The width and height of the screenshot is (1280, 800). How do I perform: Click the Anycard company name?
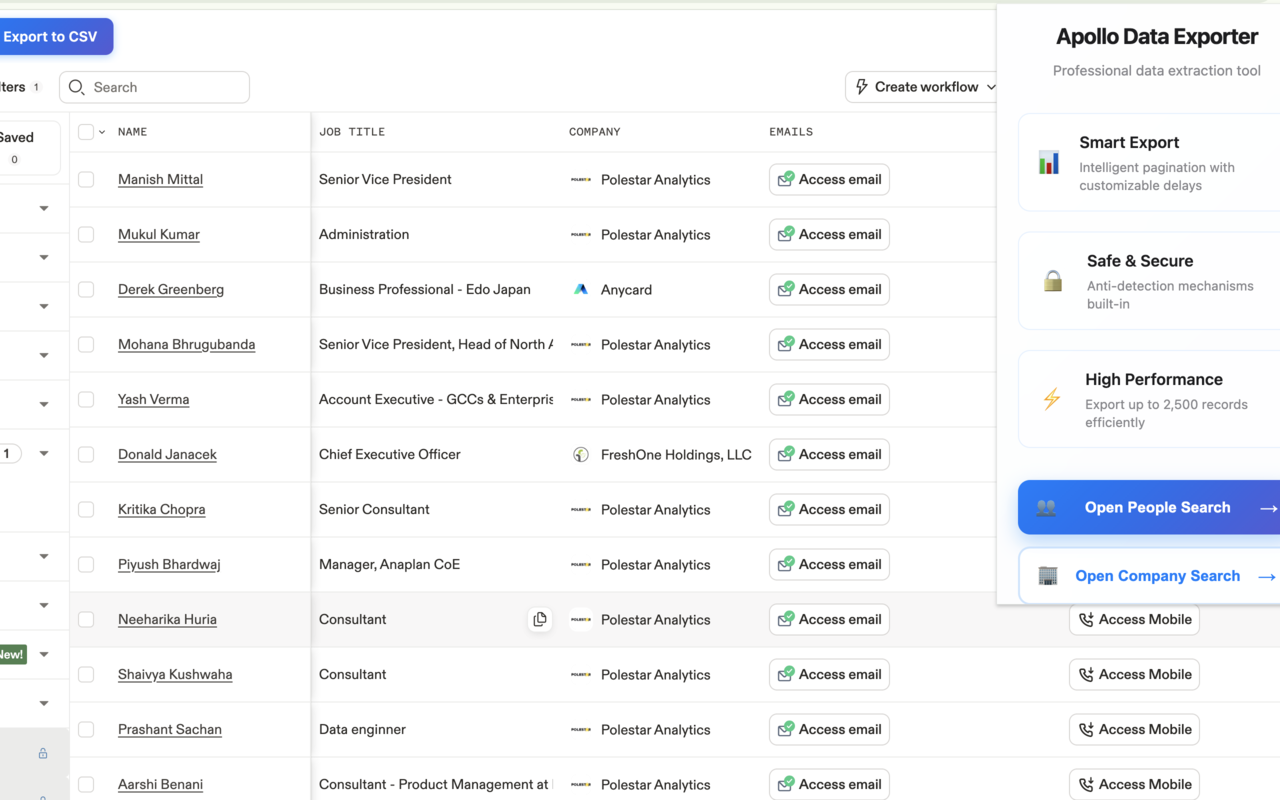[626, 290]
